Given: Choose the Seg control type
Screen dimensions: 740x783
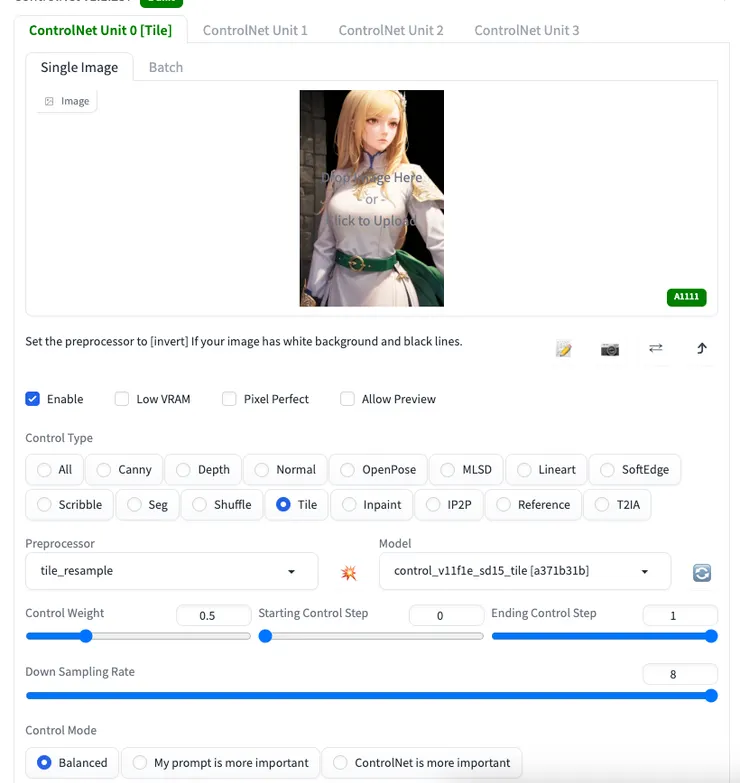Looking at the screenshot, I should [147, 505].
